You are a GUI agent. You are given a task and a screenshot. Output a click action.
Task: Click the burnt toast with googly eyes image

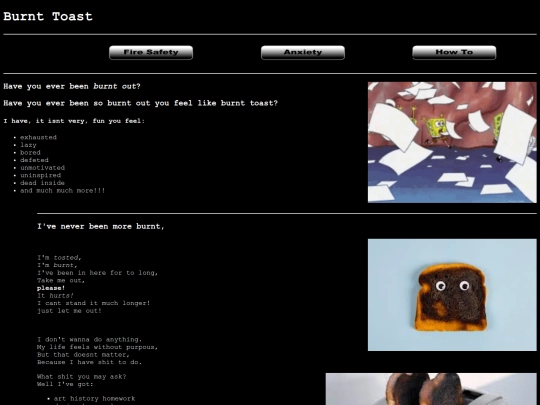(x=452, y=295)
